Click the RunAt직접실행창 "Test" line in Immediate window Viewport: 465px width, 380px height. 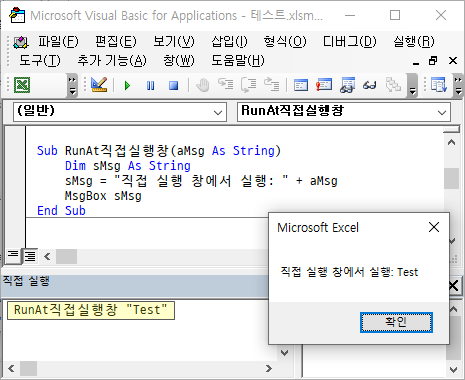click(x=91, y=310)
